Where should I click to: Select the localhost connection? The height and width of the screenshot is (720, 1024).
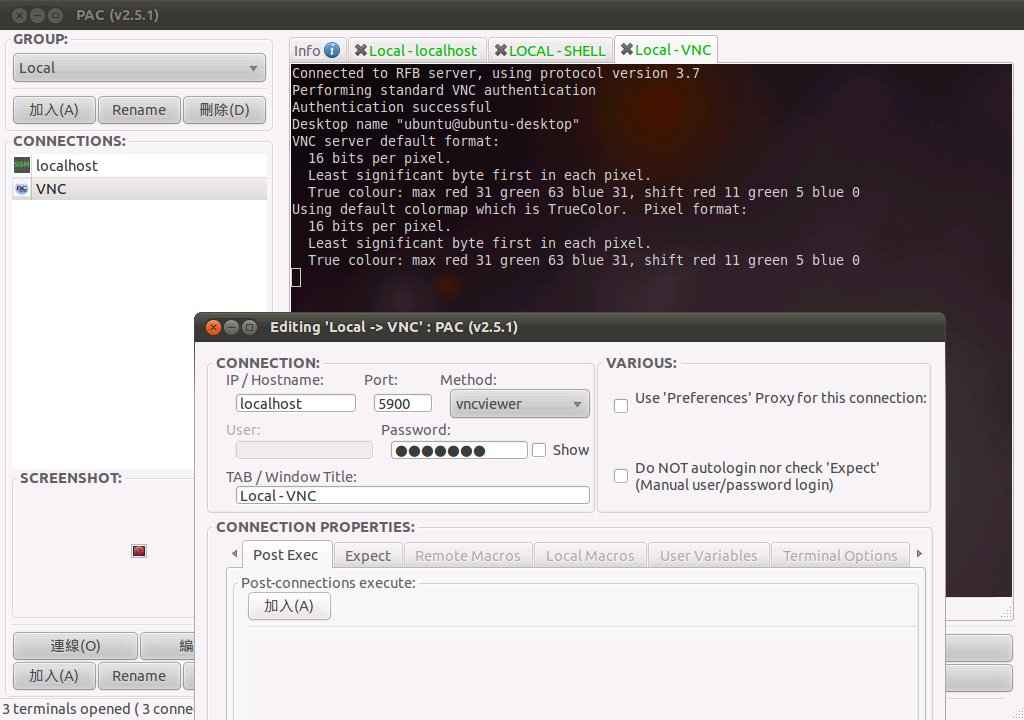(139, 166)
